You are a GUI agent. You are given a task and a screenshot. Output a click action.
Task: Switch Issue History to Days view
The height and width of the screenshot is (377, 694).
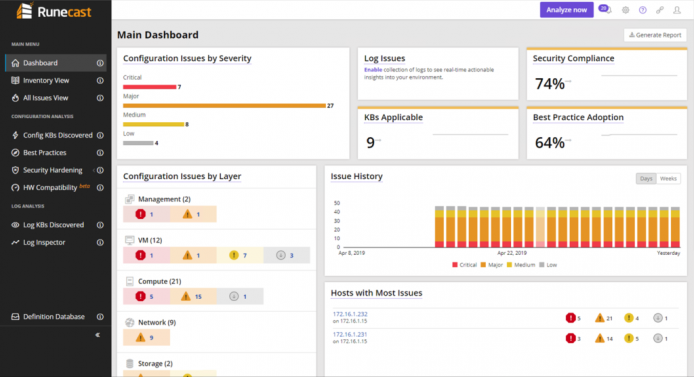(646, 179)
